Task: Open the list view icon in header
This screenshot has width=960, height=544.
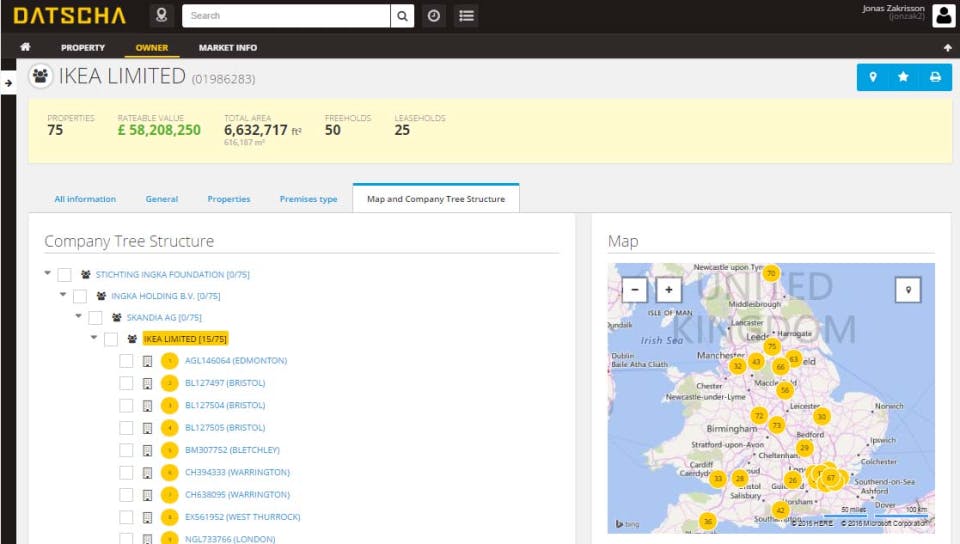Action: point(465,16)
